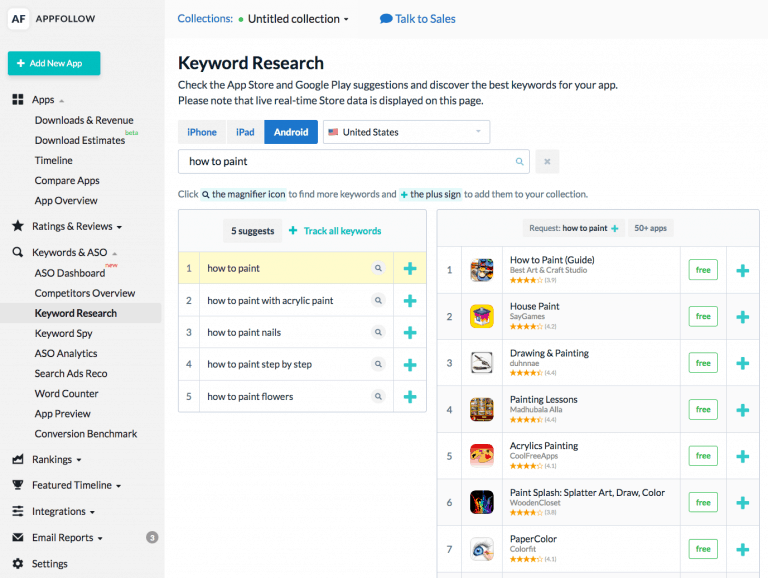Go to ASO Dashboard

[69, 273]
